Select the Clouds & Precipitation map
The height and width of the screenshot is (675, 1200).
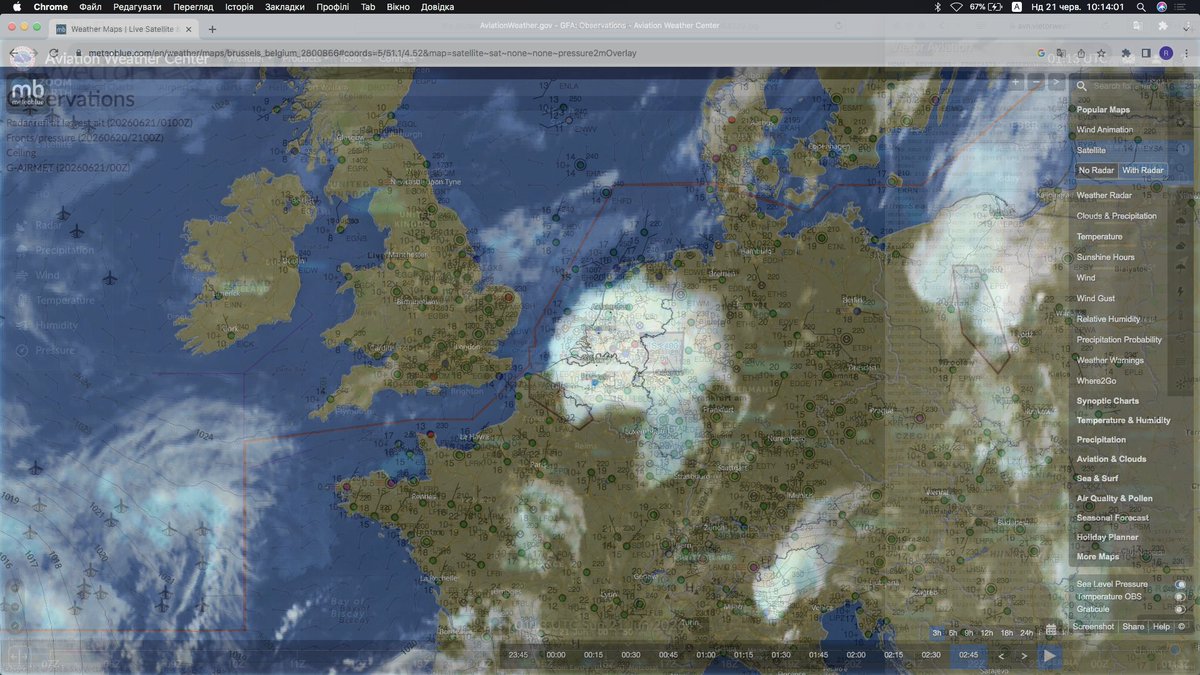click(x=1116, y=216)
